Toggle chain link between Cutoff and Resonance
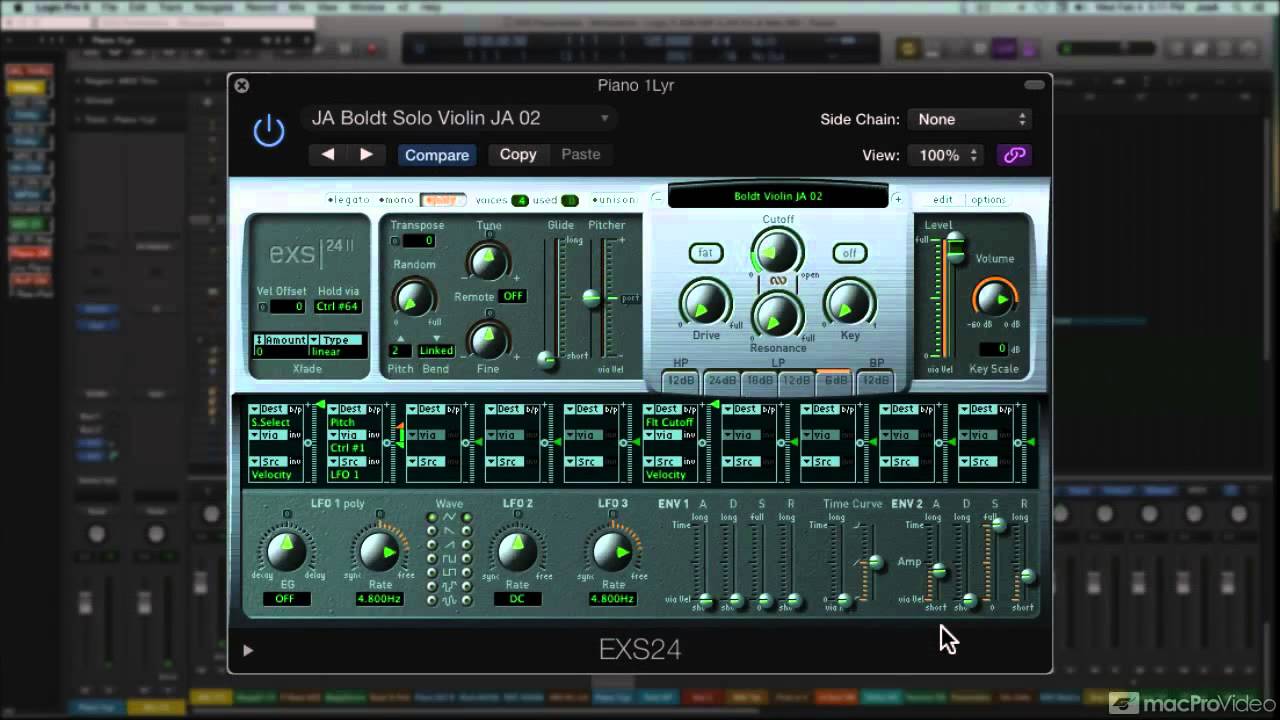Screen dimensions: 1280x720 pos(778,281)
